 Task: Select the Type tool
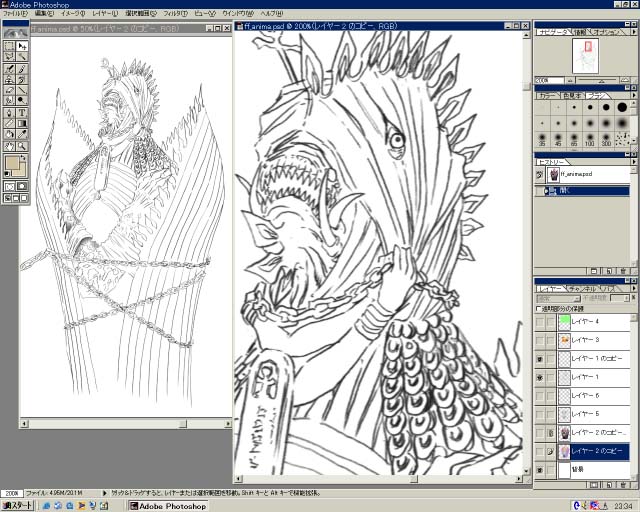[22, 112]
